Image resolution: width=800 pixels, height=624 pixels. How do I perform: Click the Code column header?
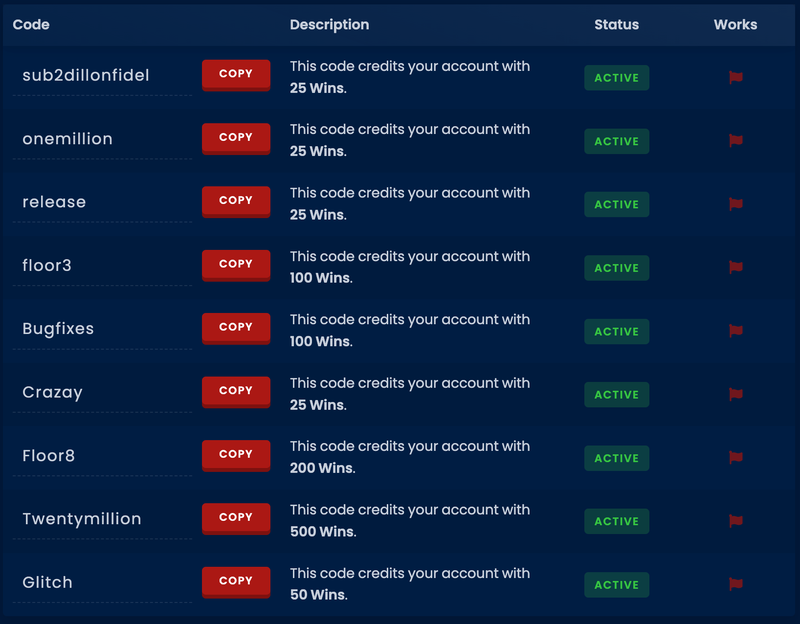point(31,24)
